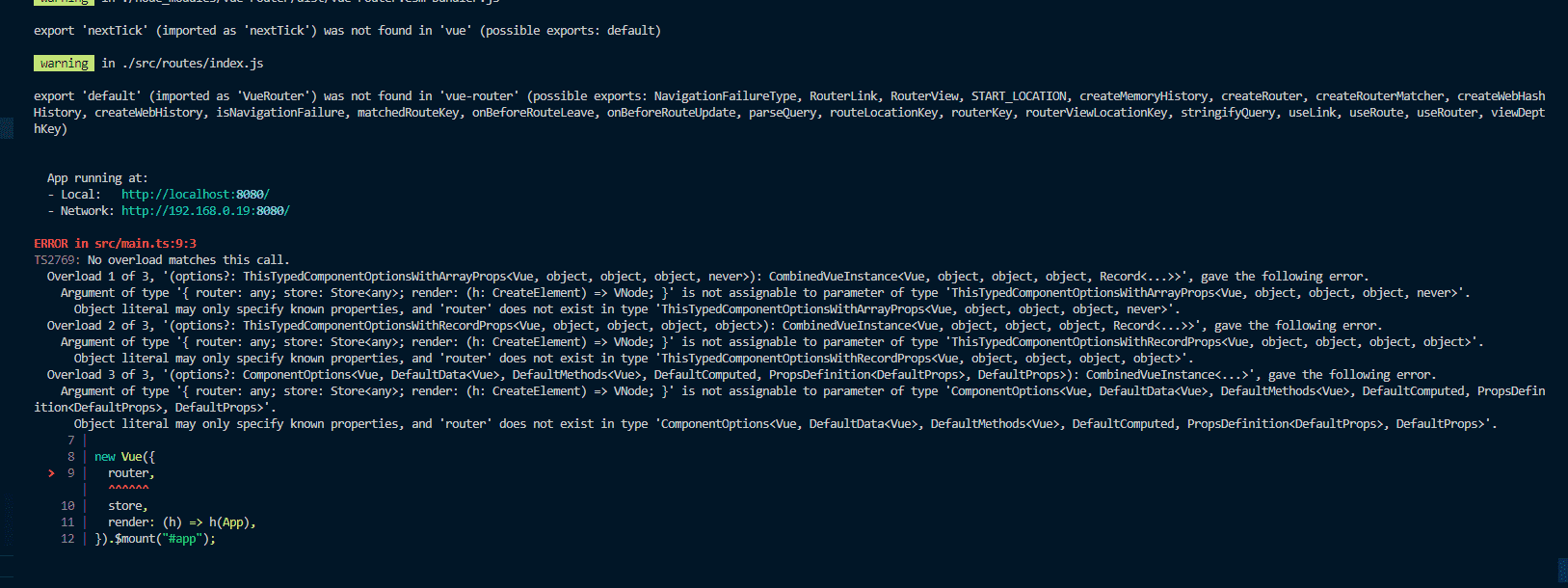The height and width of the screenshot is (588, 1568).
Task: Click line number 8 in the code snippet
Action: [x=70, y=457]
